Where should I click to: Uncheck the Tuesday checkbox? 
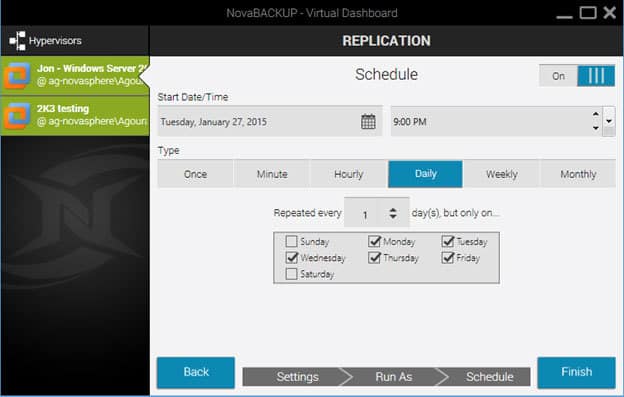[448, 241]
